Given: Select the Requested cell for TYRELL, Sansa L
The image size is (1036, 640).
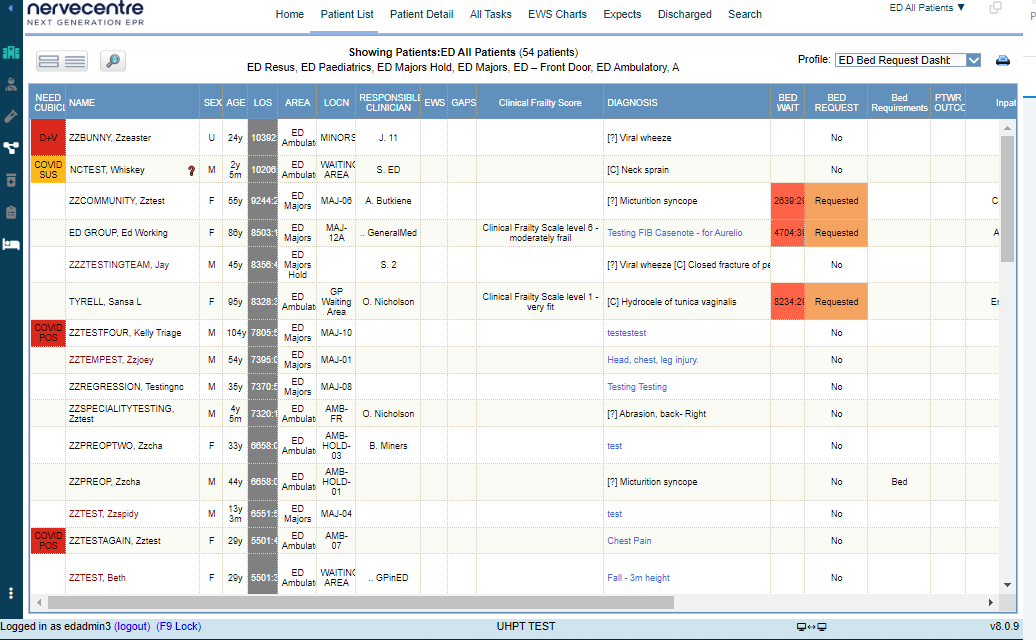Looking at the screenshot, I should (x=836, y=302).
